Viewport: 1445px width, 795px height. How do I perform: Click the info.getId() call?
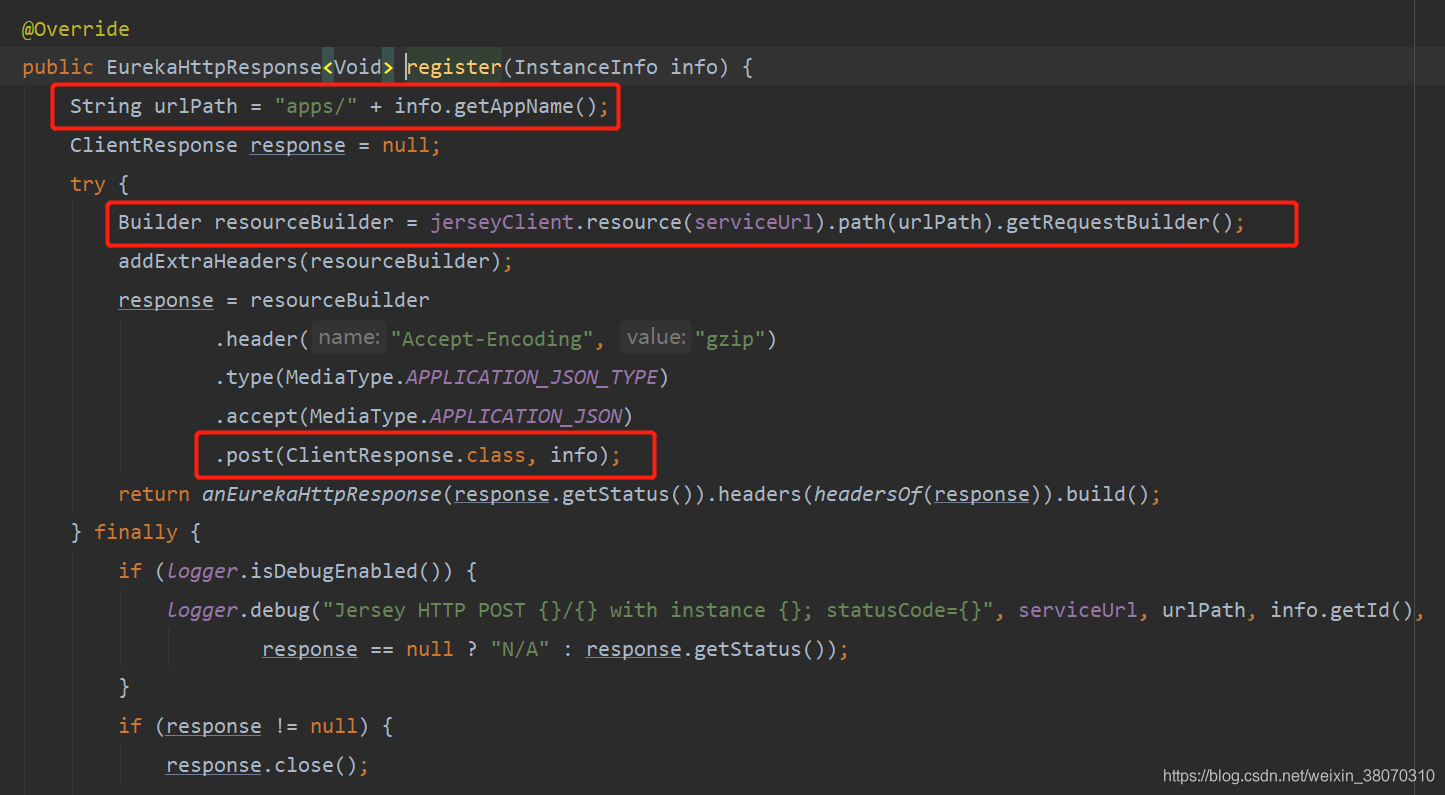tap(1341, 610)
